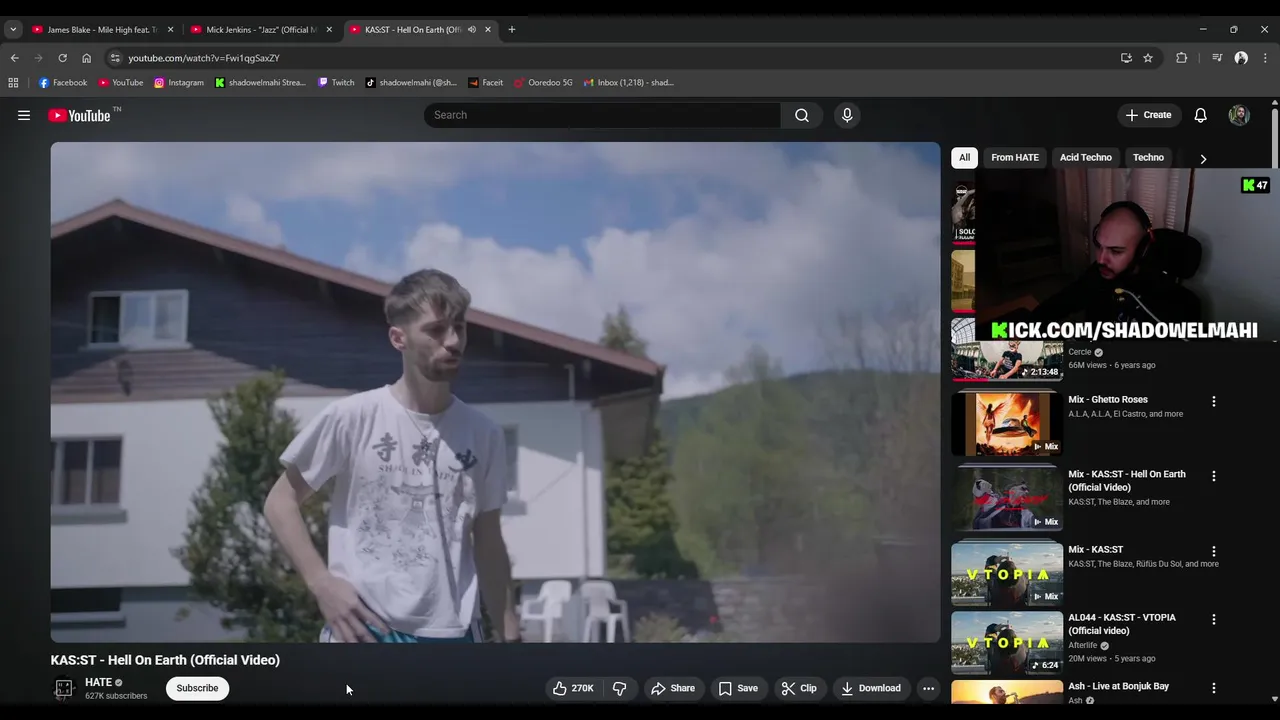The height and width of the screenshot is (720, 1280).
Task: Select the All filter chip
Action: 964,157
